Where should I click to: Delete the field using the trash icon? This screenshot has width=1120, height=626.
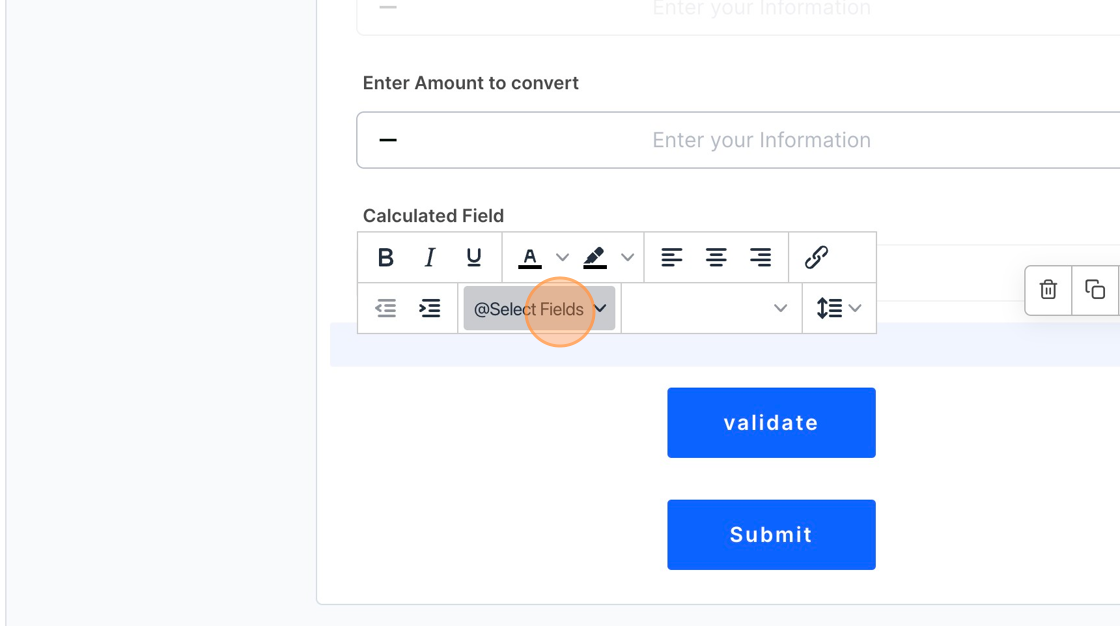point(1047,290)
